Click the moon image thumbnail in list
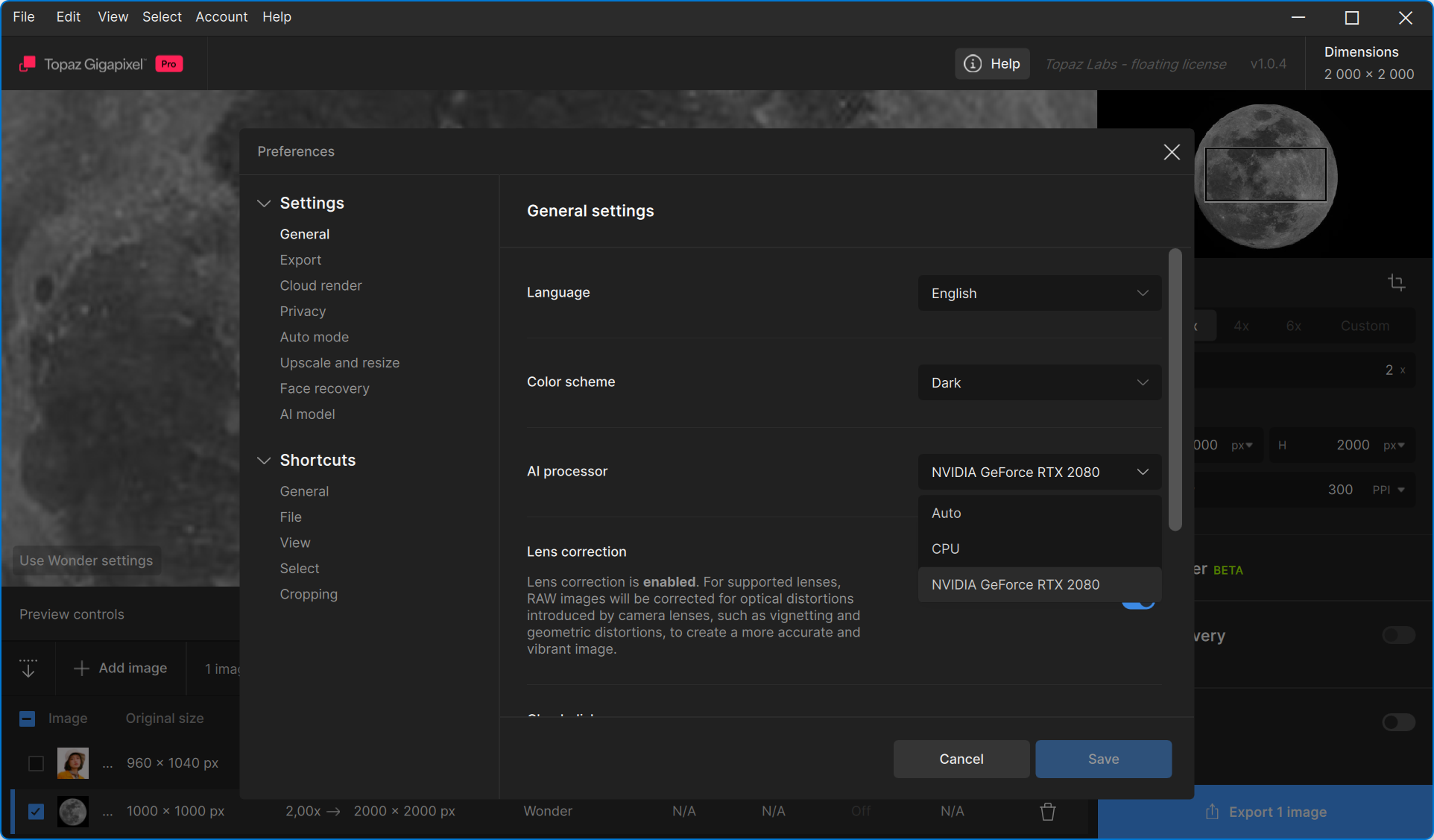 [x=73, y=811]
